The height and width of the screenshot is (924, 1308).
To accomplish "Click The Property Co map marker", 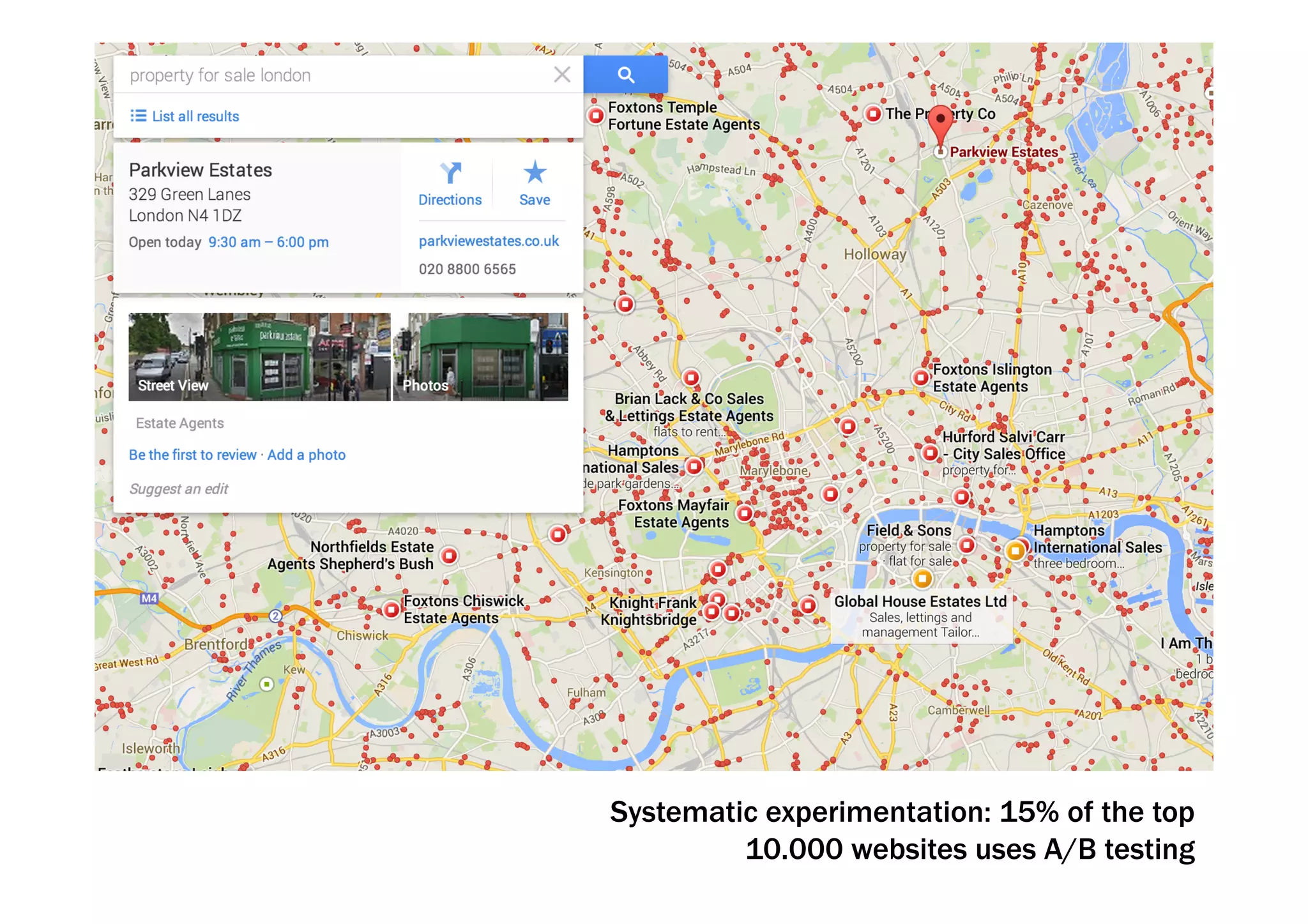I will point(873,114).
